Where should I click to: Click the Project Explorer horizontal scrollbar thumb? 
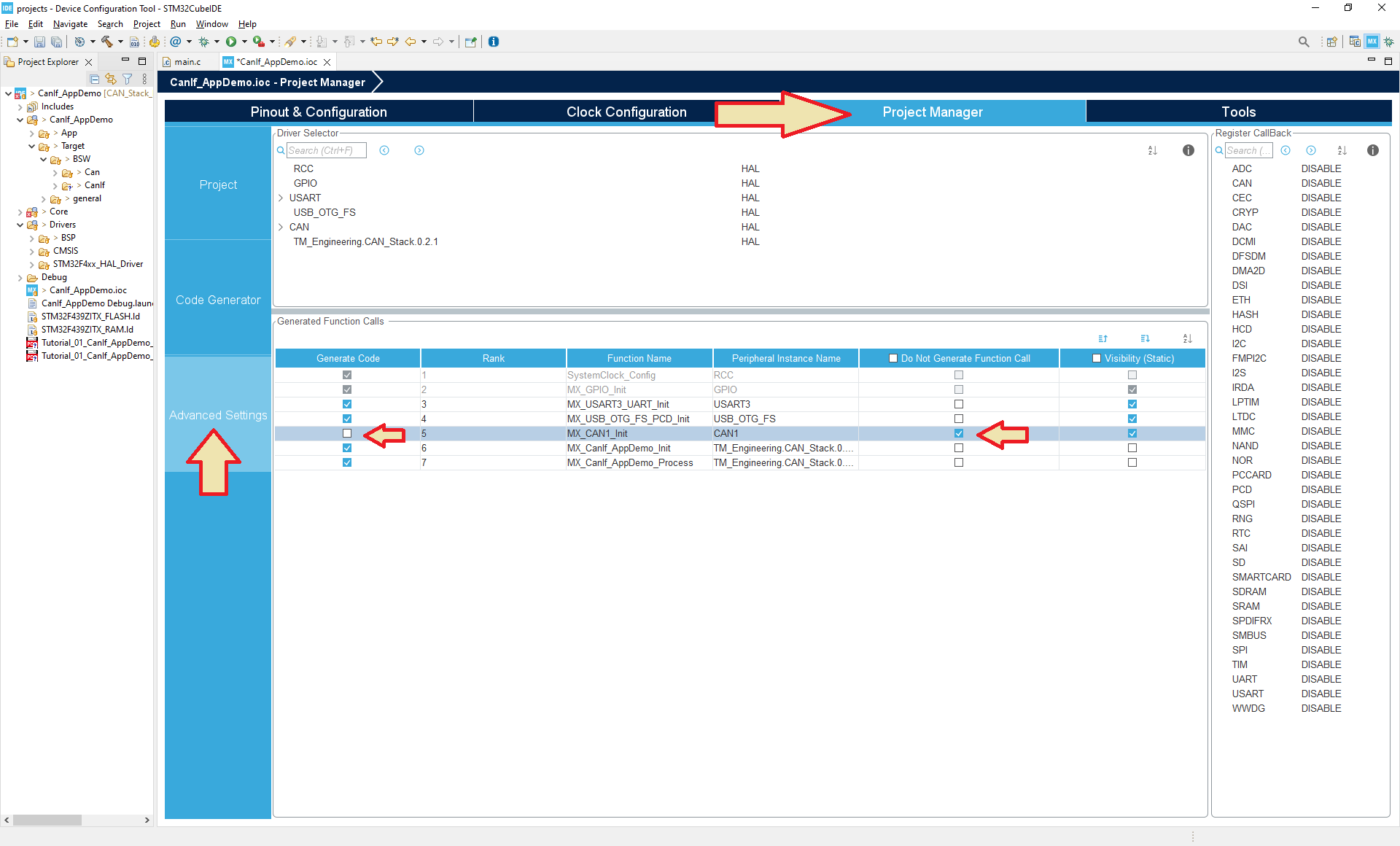tap(47, 820)
